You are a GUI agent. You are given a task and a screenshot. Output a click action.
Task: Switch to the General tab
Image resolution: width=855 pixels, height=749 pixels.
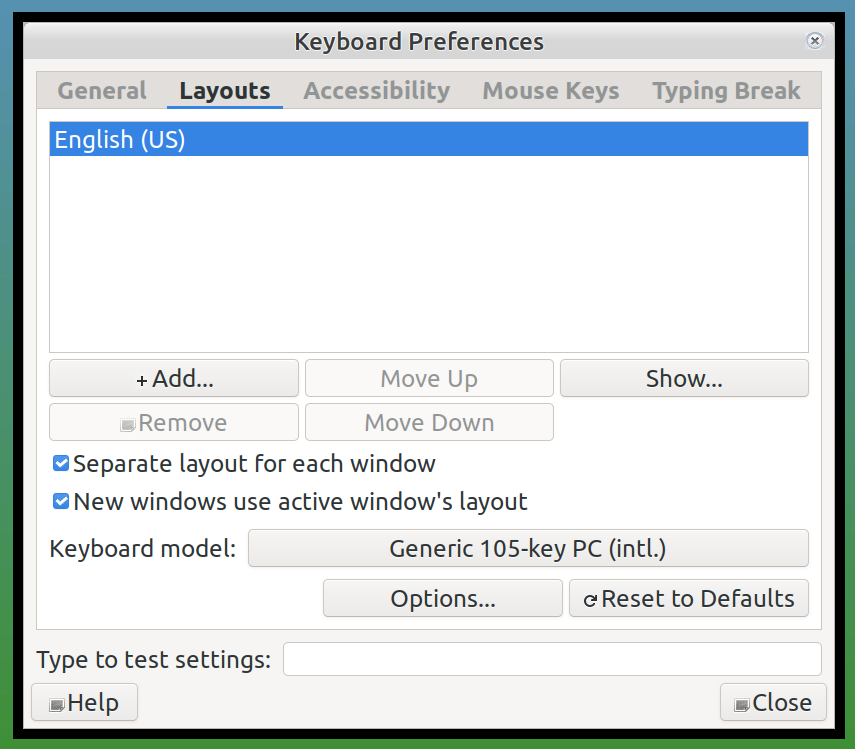pyautogui.click(x=101, y=90)
